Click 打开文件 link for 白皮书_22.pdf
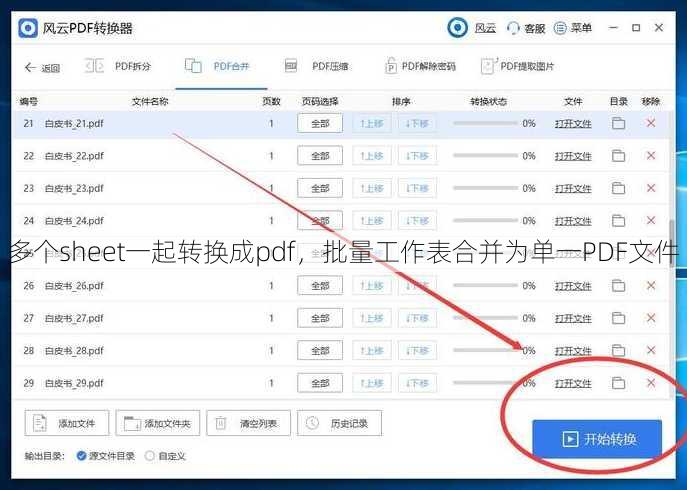687x490 pixels. pyautogui.click(x=573, y=156)
